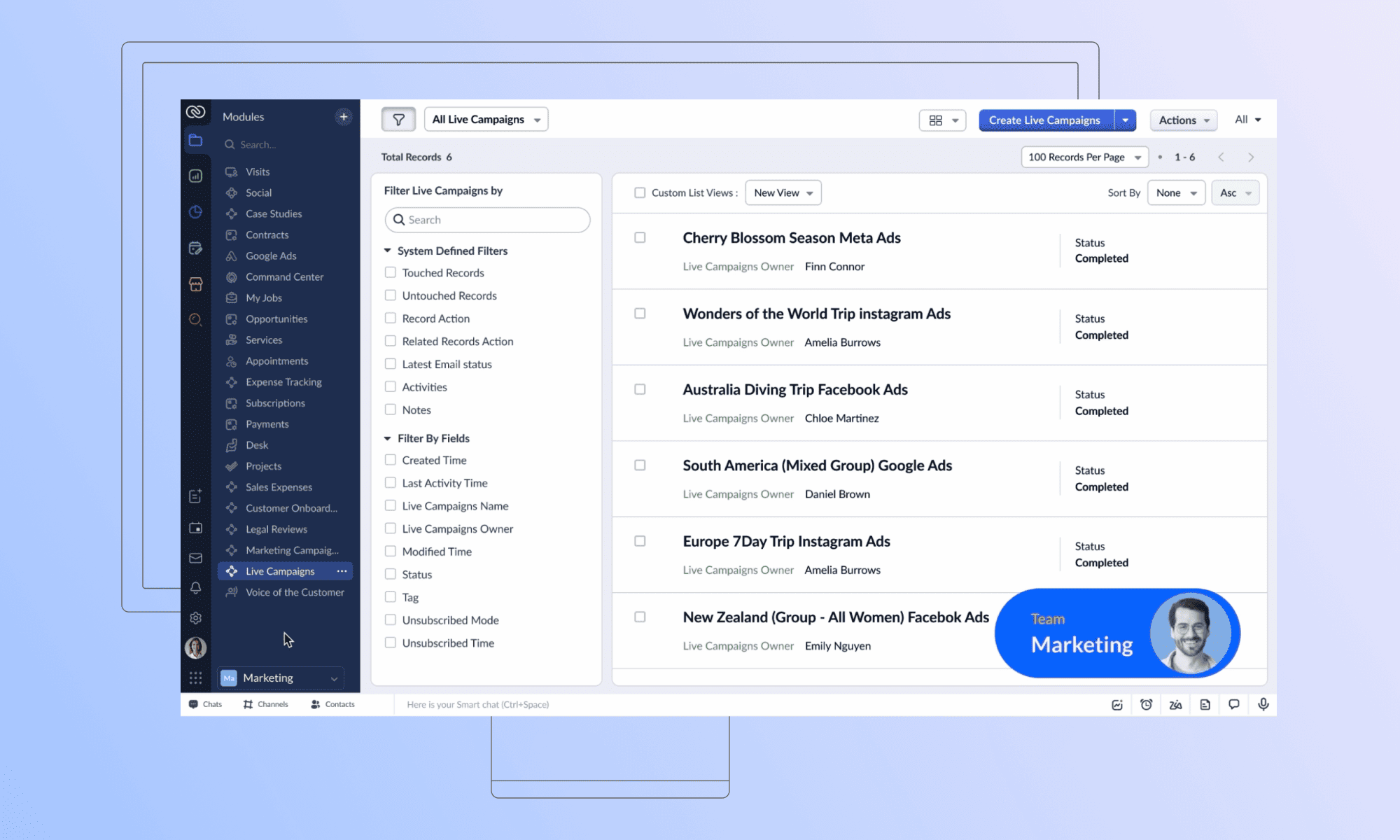Click the Create Live Campaigns button
The image size is (1400, 840).
click(x=1046, y=120)
